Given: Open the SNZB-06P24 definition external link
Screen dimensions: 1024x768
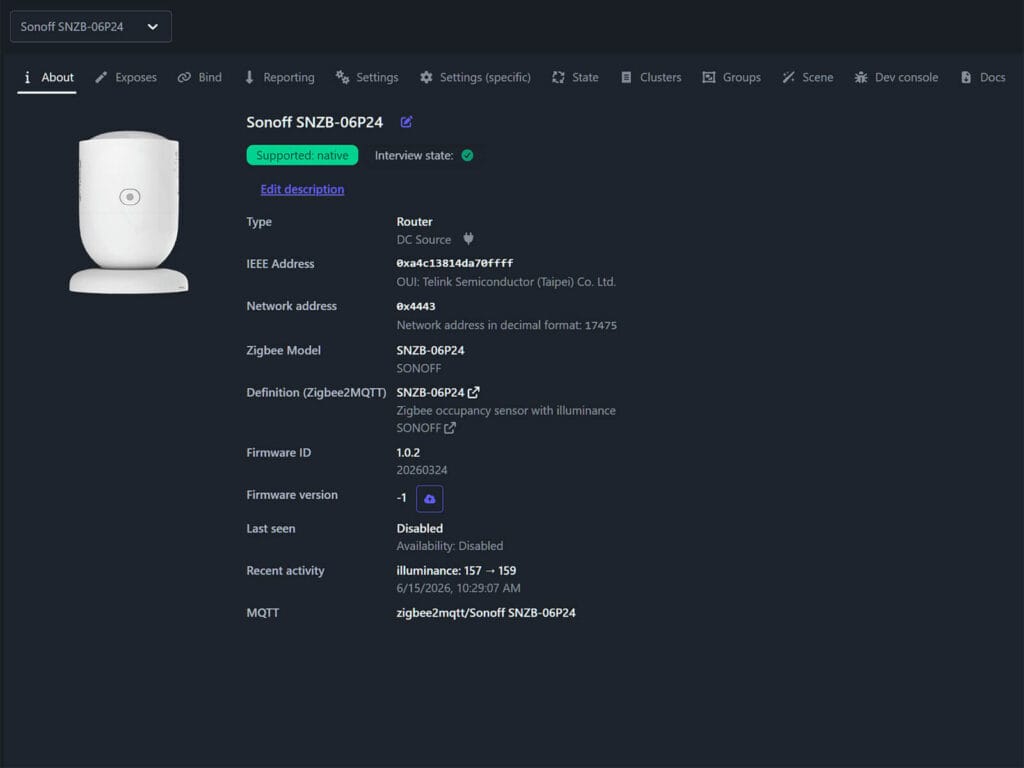Looking at the screenshot, I should point(473,392).
